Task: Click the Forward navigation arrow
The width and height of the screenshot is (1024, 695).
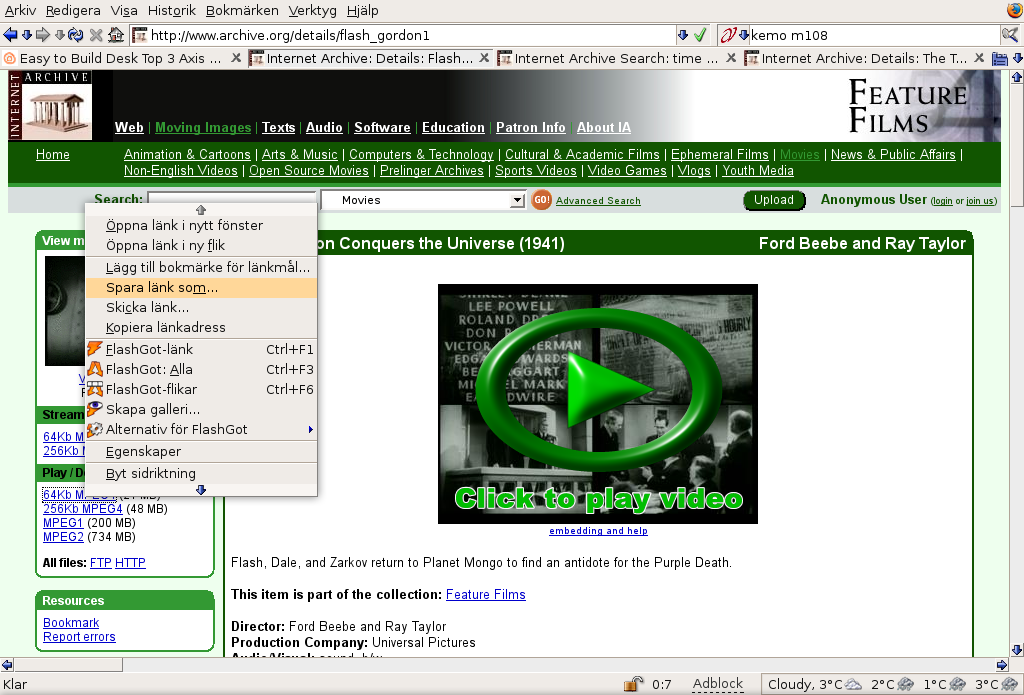Action: click(43, 35)
